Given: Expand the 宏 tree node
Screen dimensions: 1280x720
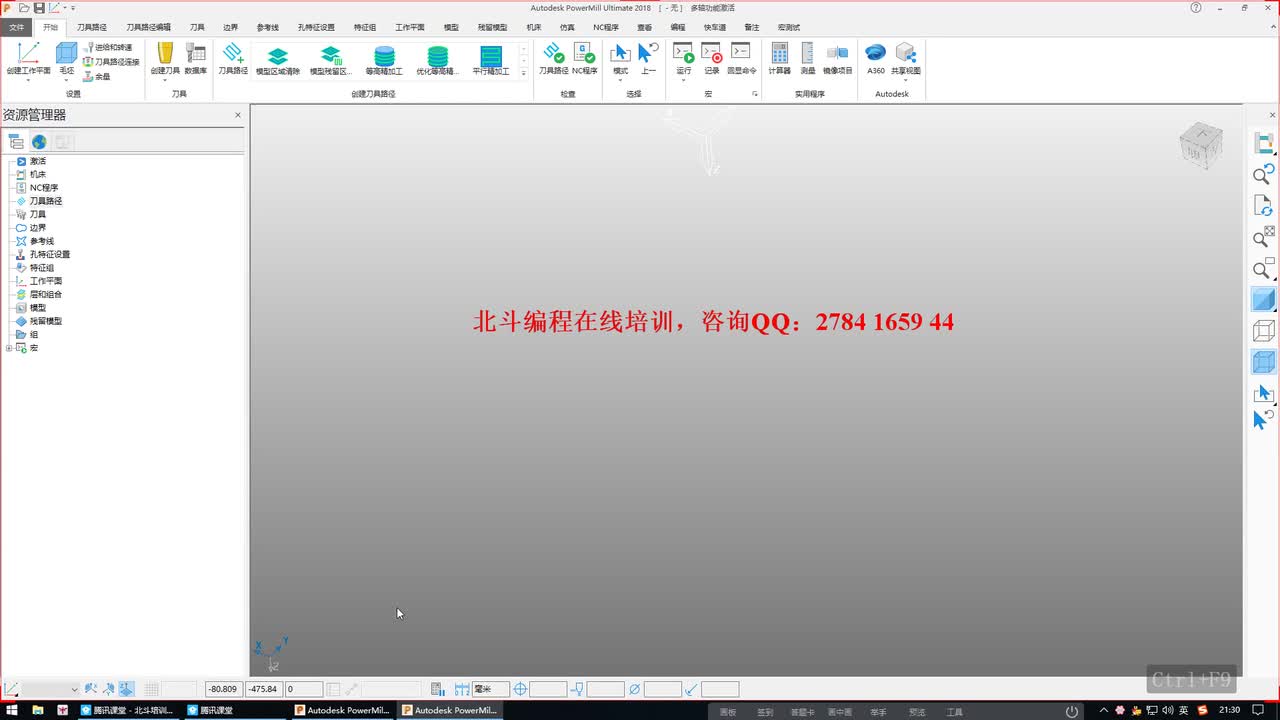Looking at the screenshot, I should tap(9, 348).
